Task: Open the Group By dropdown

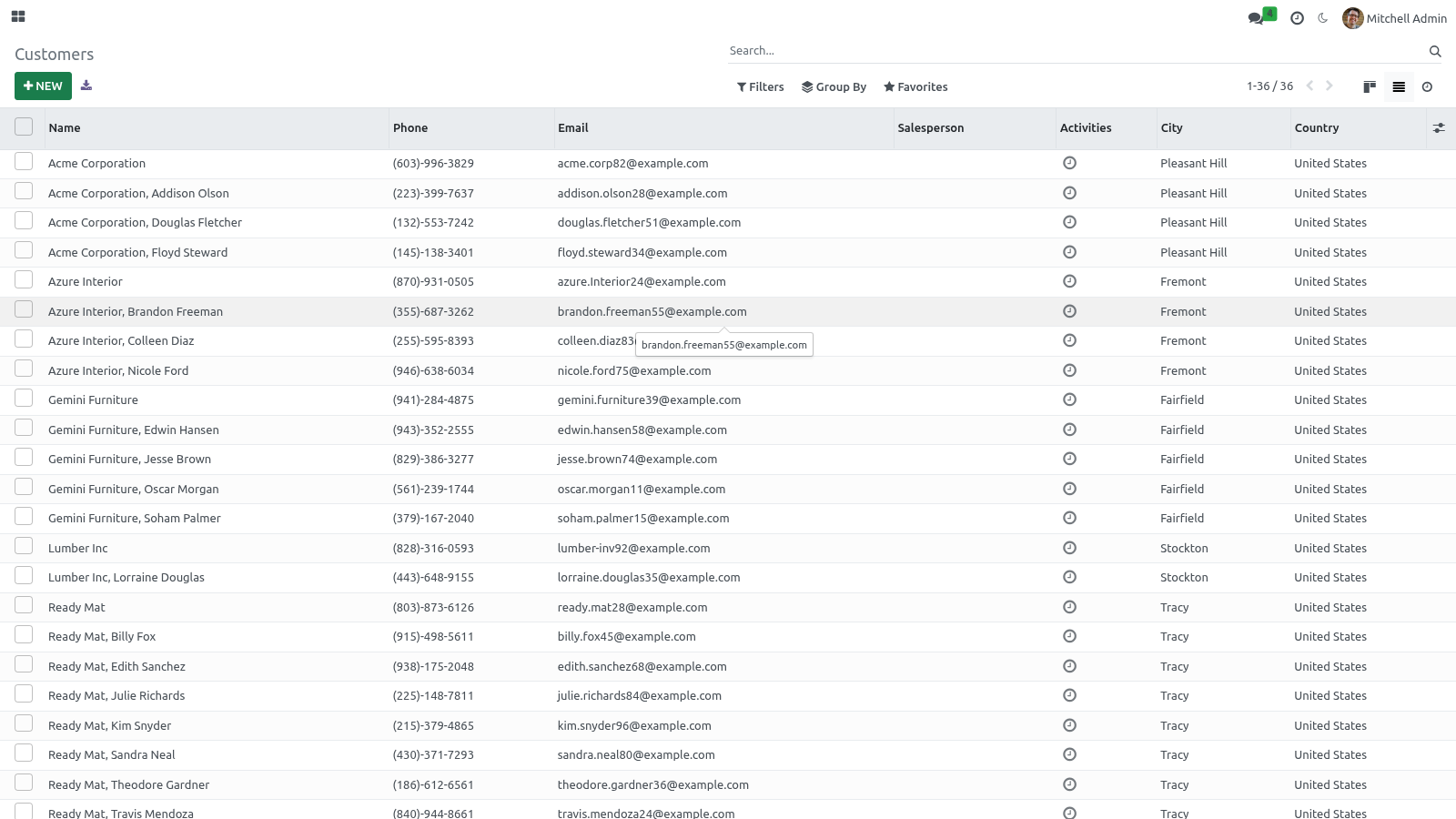Action: (834, 87)
